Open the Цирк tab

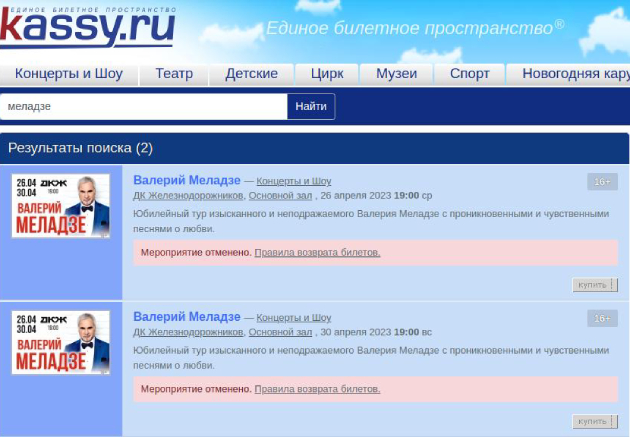(327, 74)
